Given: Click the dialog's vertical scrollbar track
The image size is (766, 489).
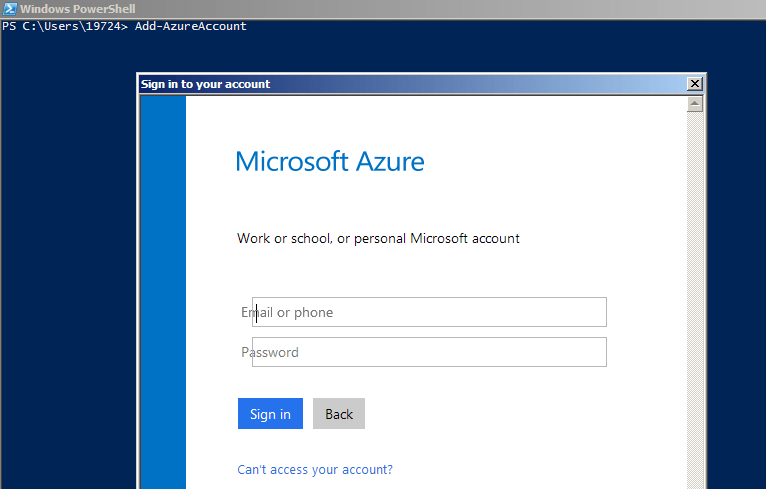Looking at the screenshot, I should [x=695, y=300].
